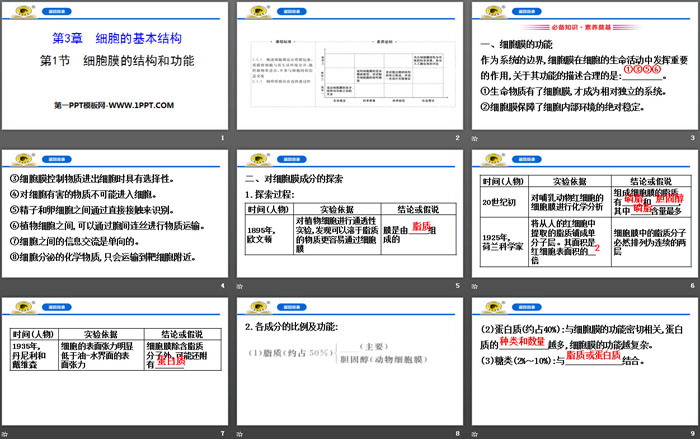Viewport: 700px width, 439px height.
Task: Click the logo icon on slide 4
Action: click(20, 158)
